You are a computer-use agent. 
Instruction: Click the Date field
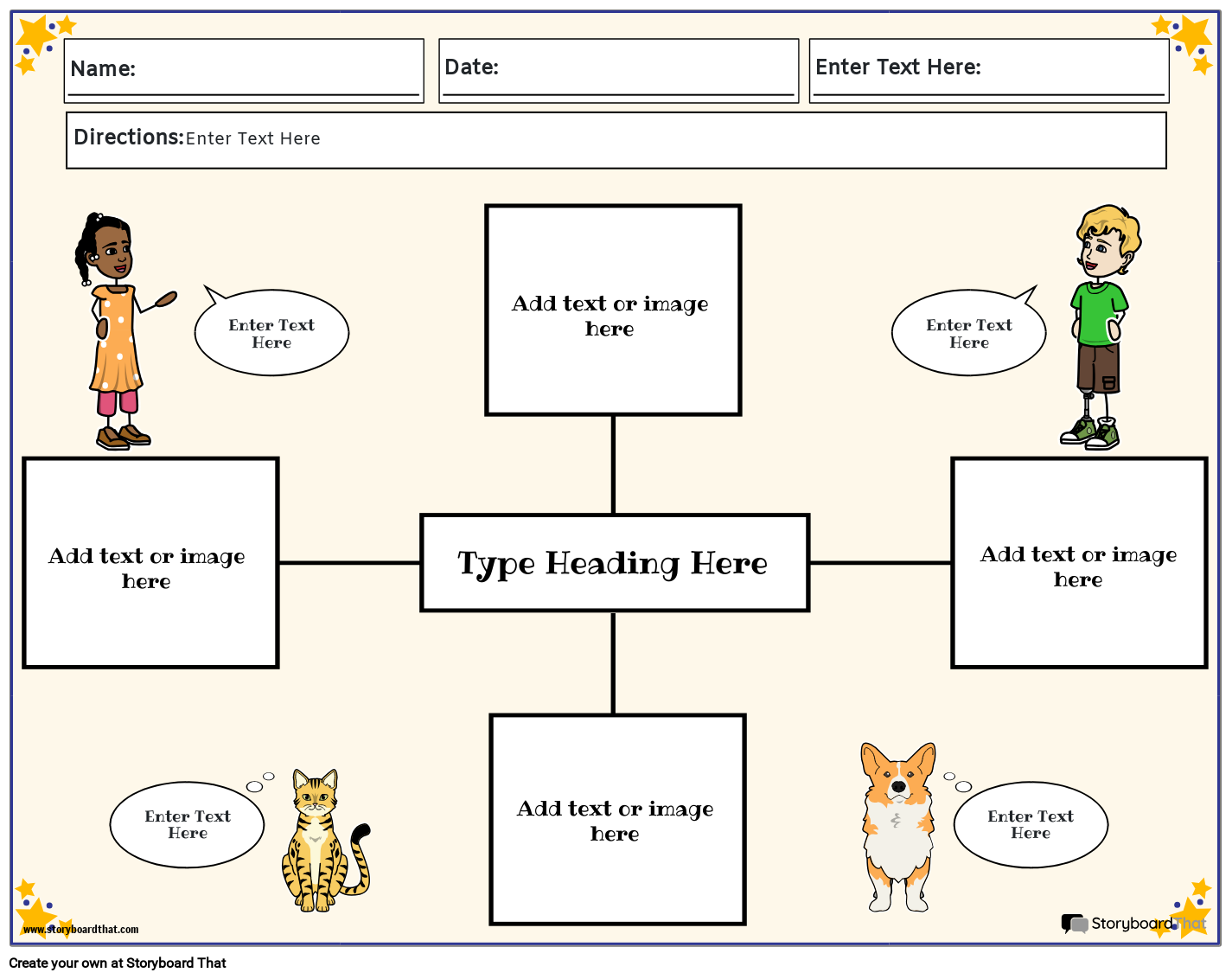(618, 70)
